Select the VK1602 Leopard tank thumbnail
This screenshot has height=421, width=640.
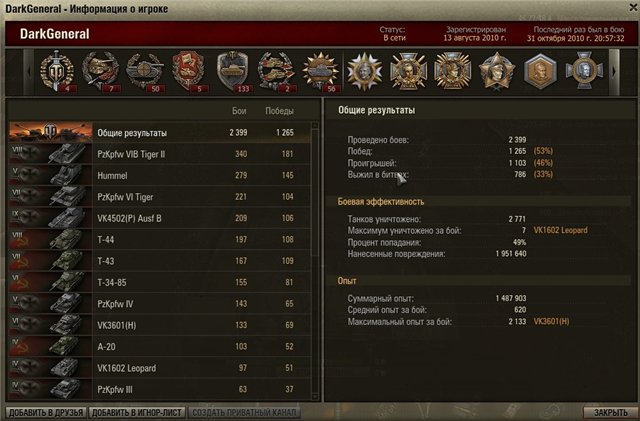tap(51, 368)
